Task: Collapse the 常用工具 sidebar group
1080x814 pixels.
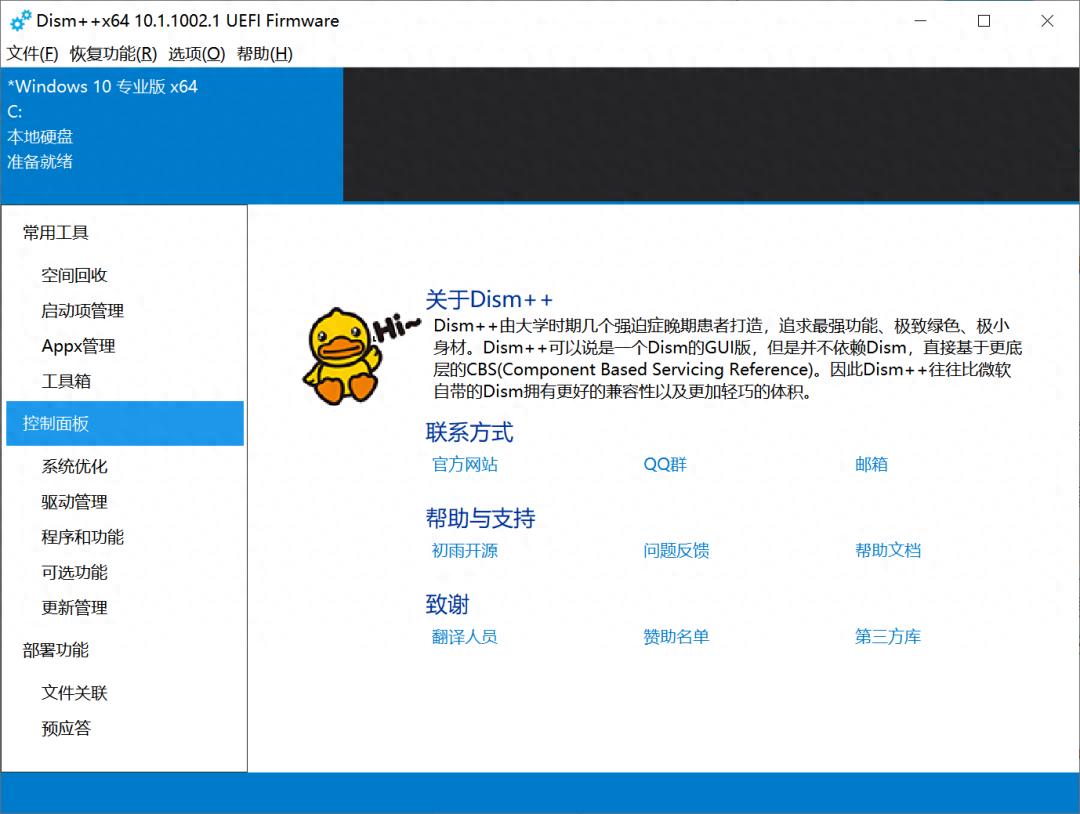Action: (x=56, y=233)
